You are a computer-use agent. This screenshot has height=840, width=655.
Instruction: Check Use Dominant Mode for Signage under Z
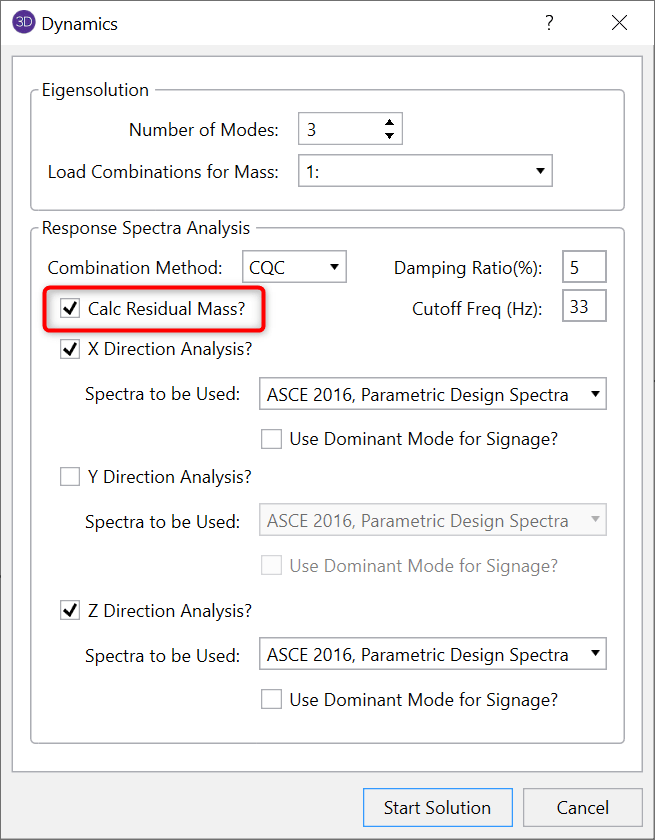(x=271, y=699)
